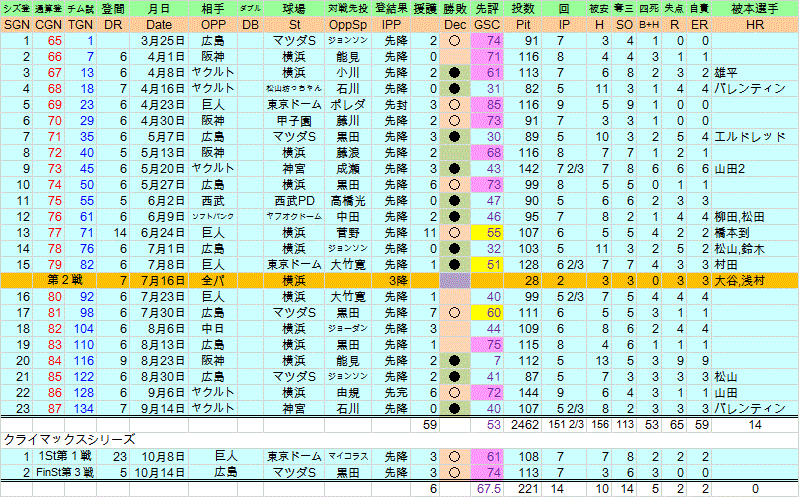
Task: Click opposing starter 由規
Action: 348,393
